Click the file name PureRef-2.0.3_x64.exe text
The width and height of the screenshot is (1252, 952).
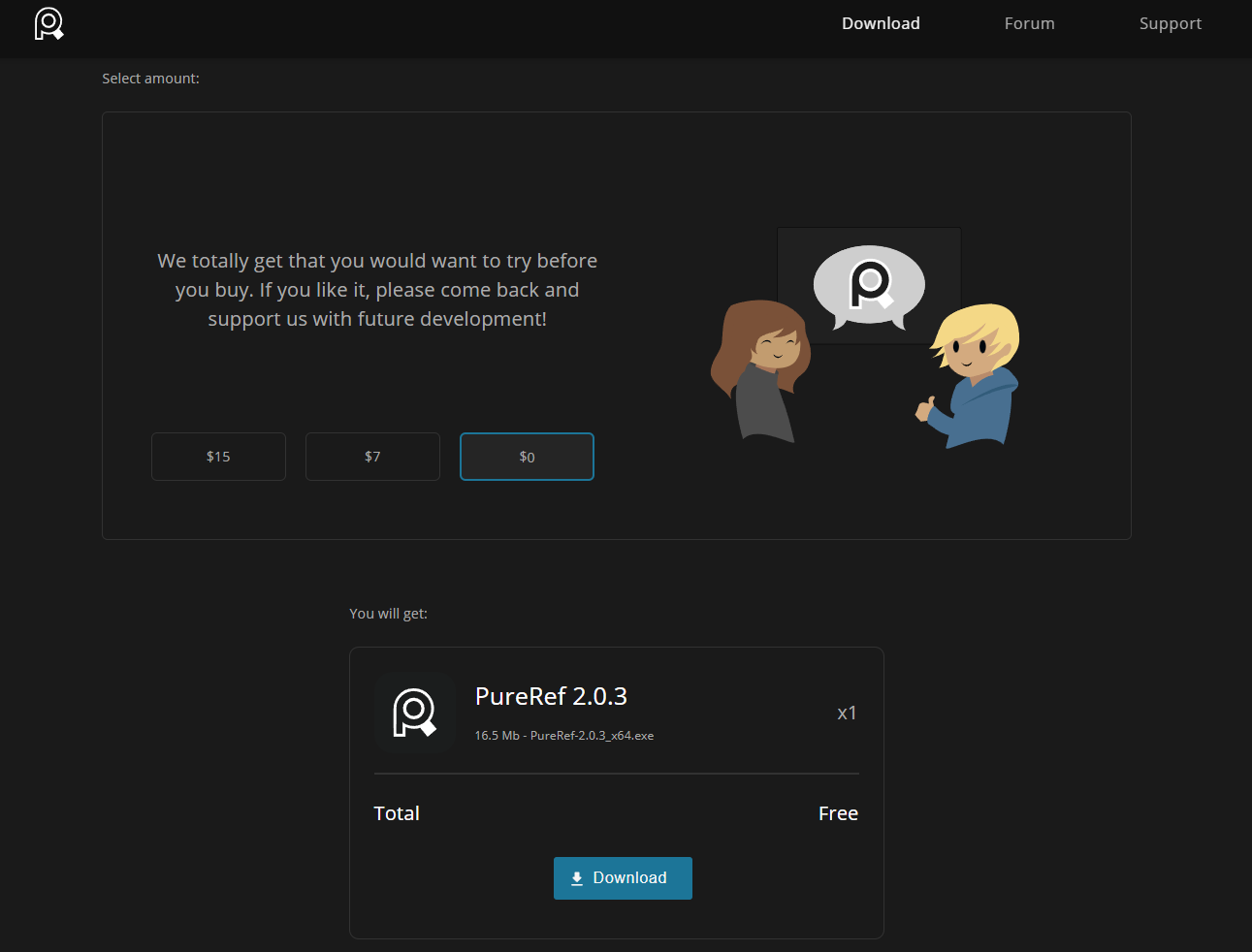pos(592,736)
